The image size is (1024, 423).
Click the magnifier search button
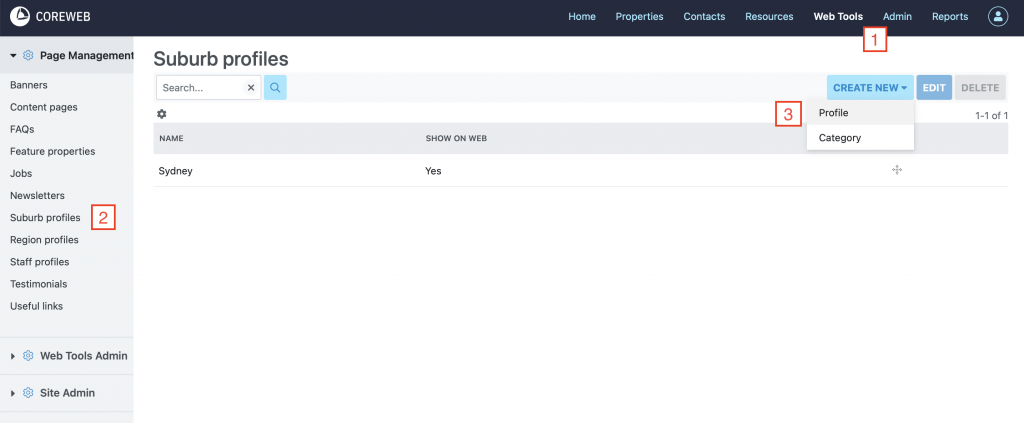tap(275, 88)
